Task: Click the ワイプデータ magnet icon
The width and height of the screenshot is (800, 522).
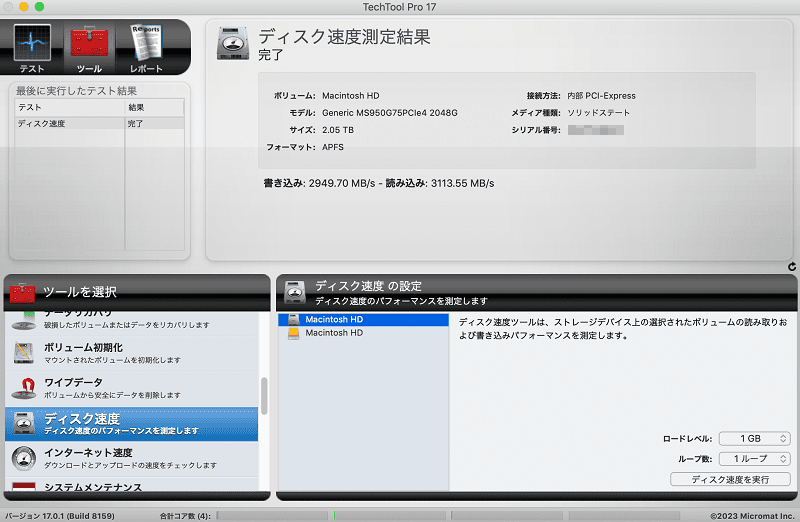Action: pos(23,388)
